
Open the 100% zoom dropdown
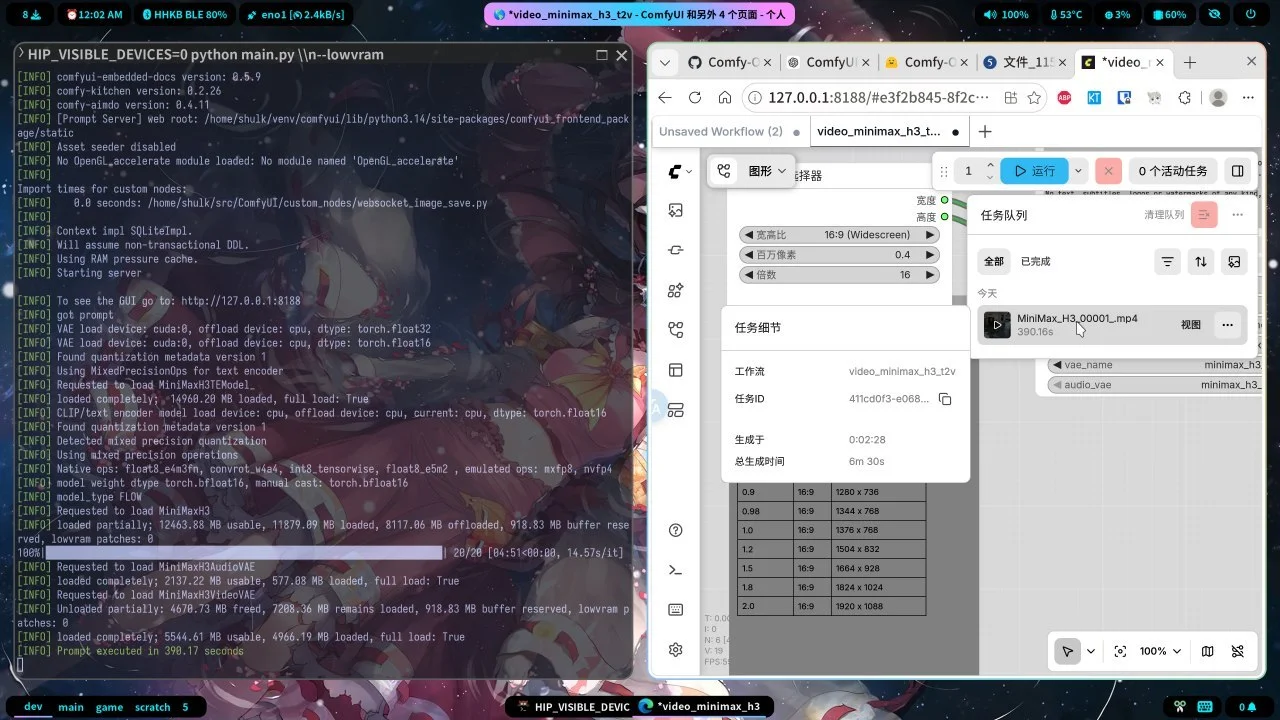pos(1162,651)
